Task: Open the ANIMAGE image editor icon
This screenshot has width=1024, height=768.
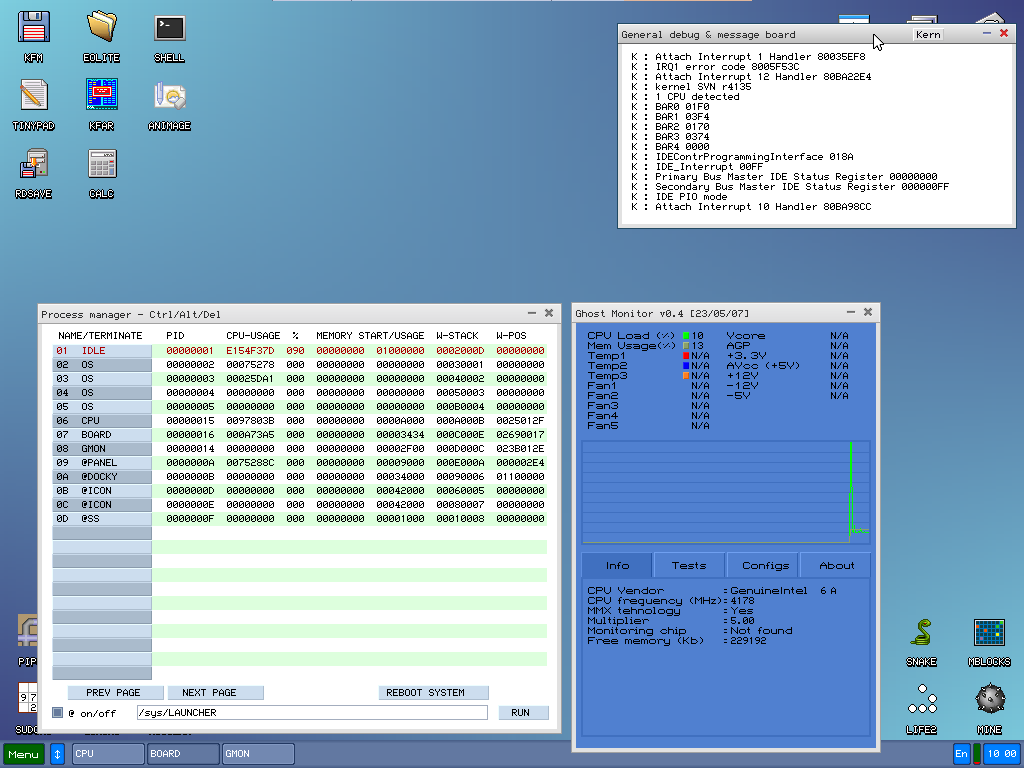Action: 169,97
